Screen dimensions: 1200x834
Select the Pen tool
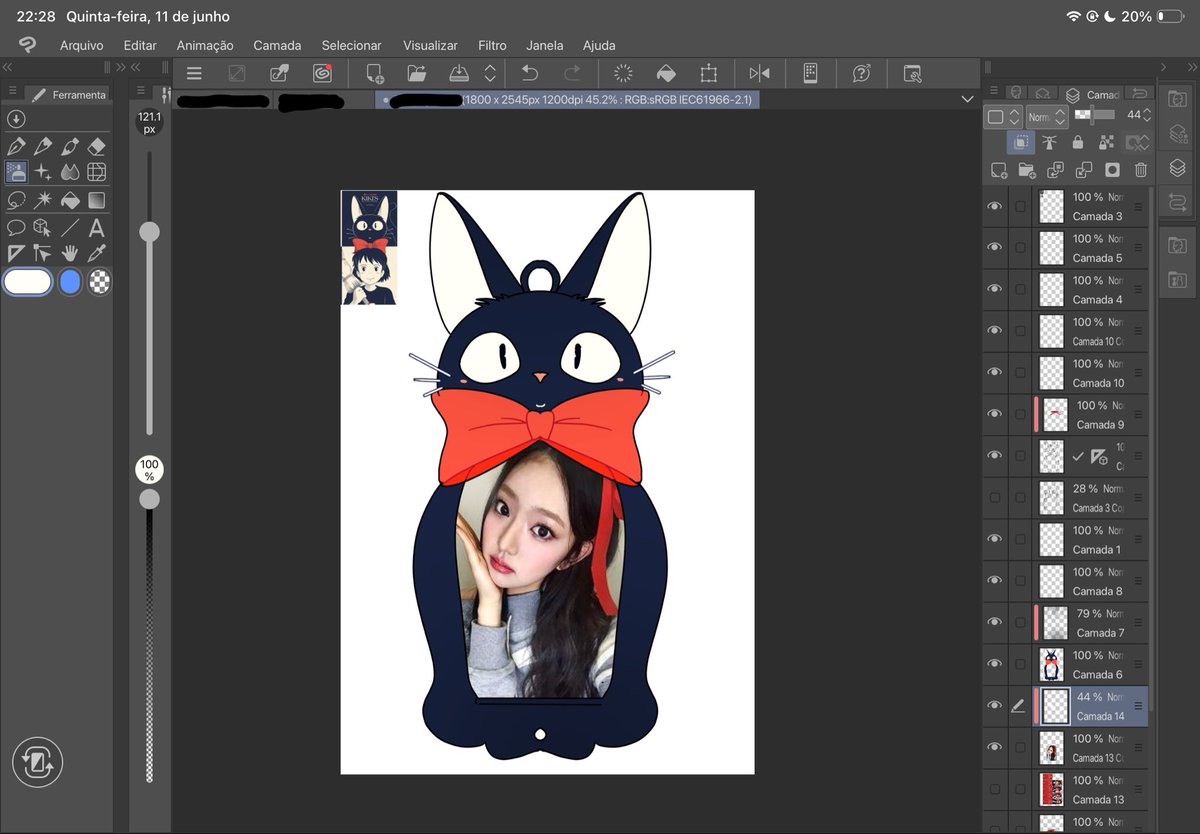pos(16,146)
